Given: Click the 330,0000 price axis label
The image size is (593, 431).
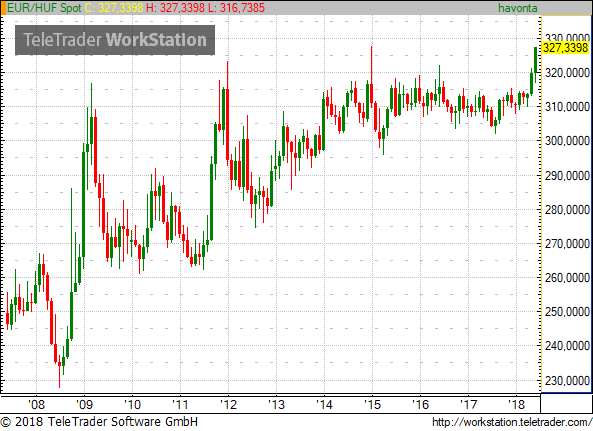Looking at the screenshot, I should (567, 38).
